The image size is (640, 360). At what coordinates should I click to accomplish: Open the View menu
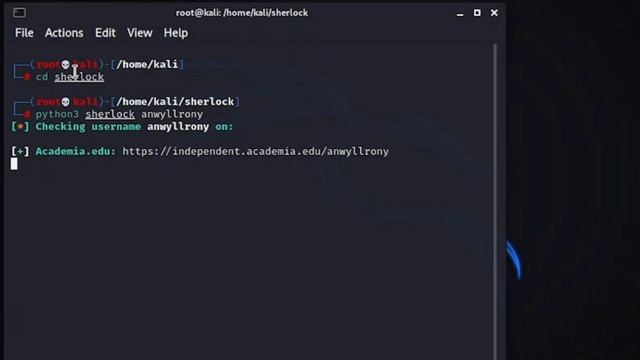(140, 33)
